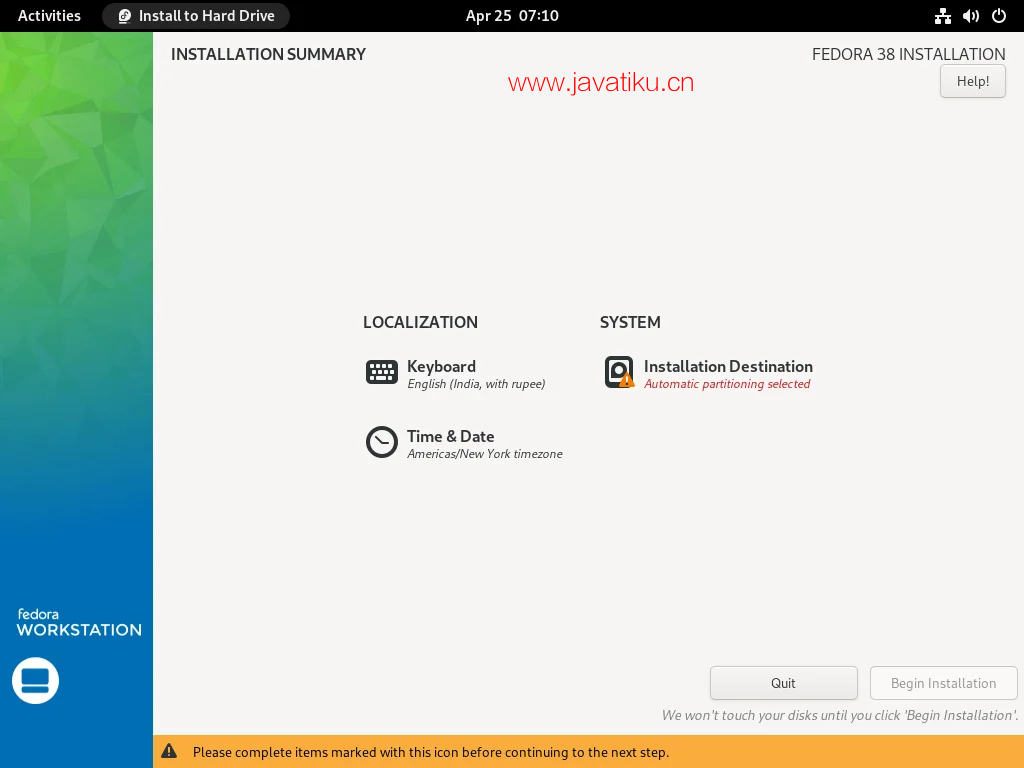Click the Begin Installation button
Viewport: 1024px width, 768px height.
pyautogui.click(x=944, y=683)
